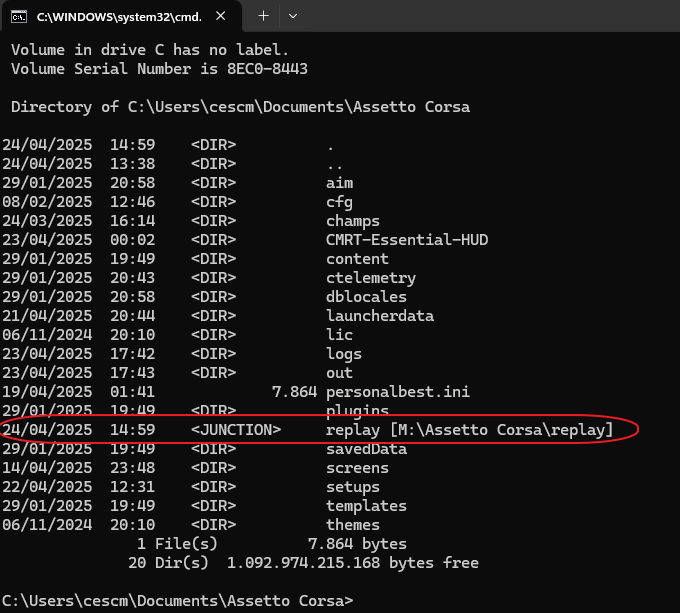Click the replay junction entry

[x=469, y=430]
